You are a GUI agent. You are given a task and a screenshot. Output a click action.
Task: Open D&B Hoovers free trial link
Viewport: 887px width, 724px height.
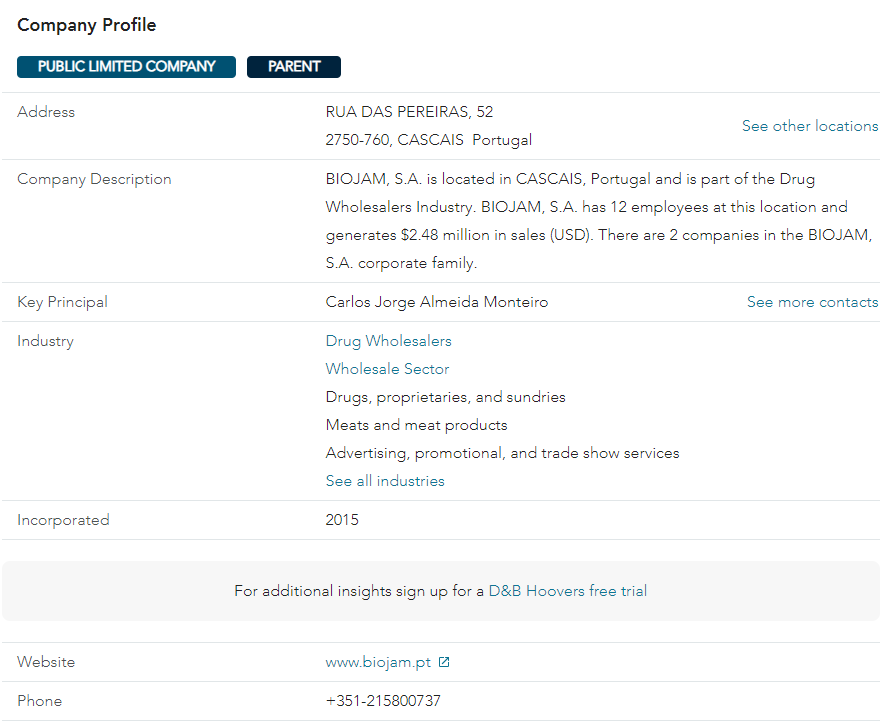[x=567, y=591]
